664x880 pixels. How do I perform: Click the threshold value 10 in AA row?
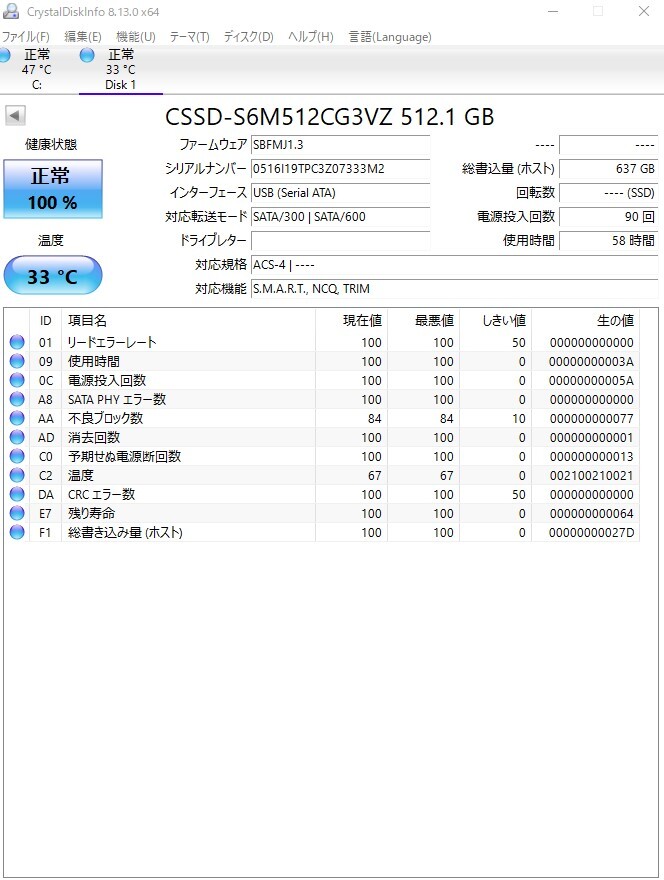(519, 418)
